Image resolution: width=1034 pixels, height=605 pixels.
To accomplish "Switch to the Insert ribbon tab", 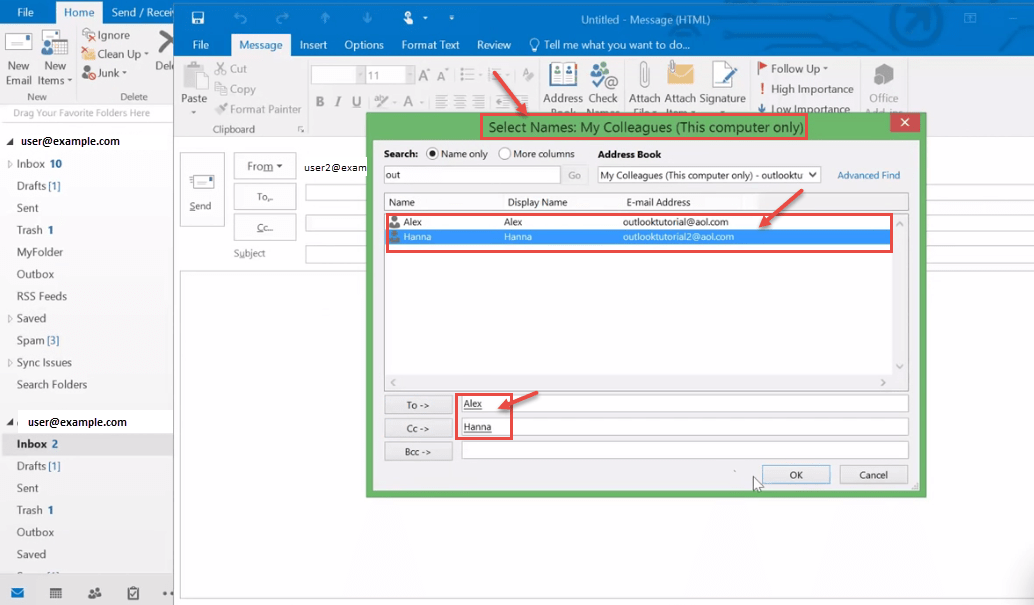I will click(312, 44).
